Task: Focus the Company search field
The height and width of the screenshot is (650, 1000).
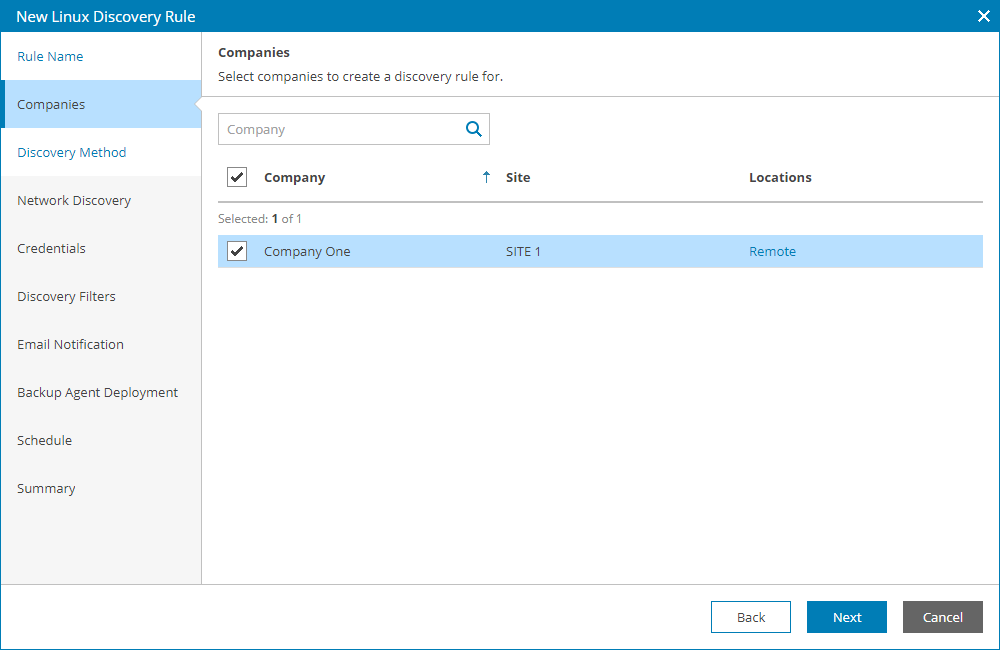Action: [338, 129]
